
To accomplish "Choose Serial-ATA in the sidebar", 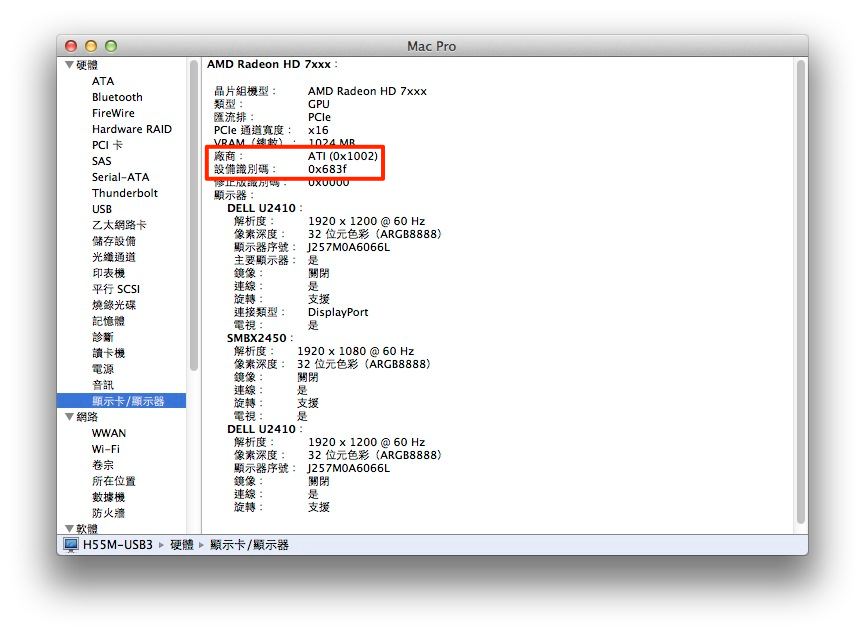I will pos(120,177).
